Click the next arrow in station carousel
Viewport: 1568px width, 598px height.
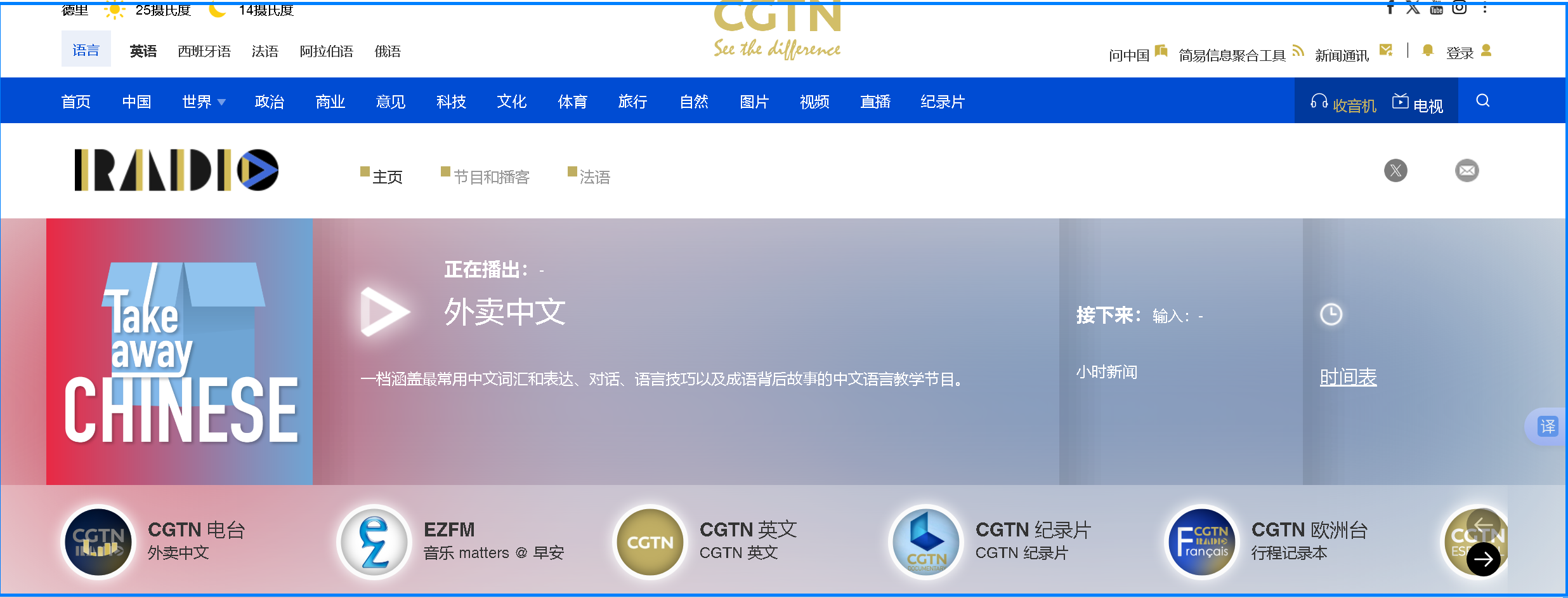[1483, 559]
